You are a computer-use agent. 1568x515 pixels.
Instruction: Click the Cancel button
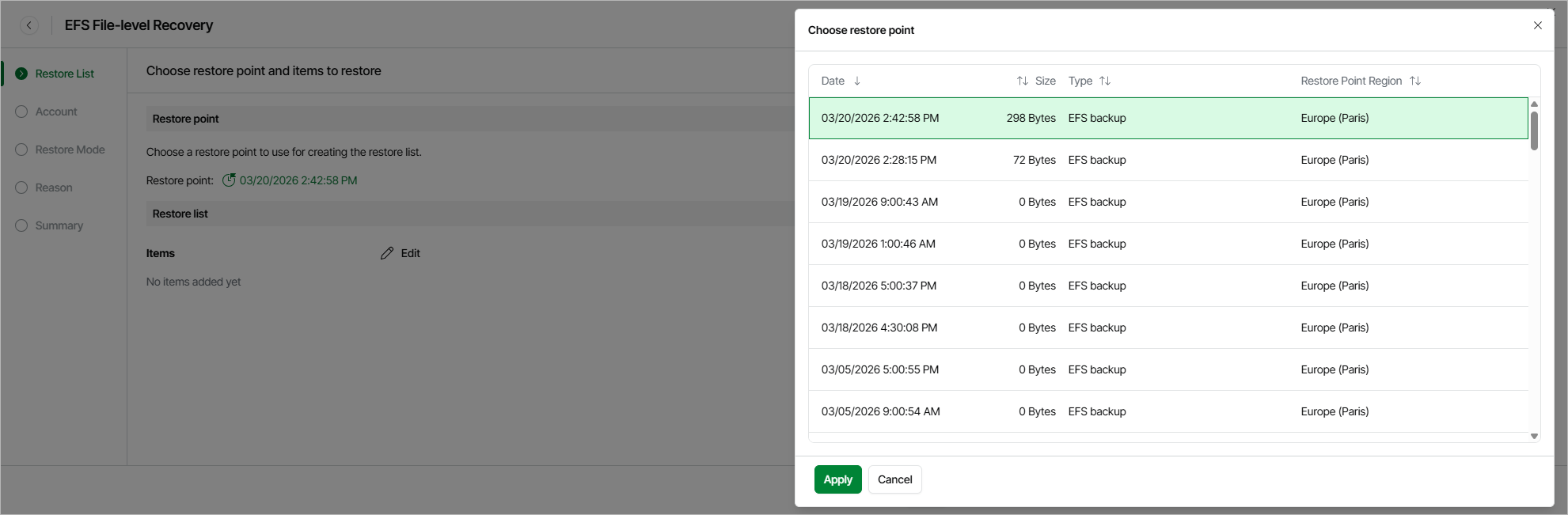click(x=894, y=479)
